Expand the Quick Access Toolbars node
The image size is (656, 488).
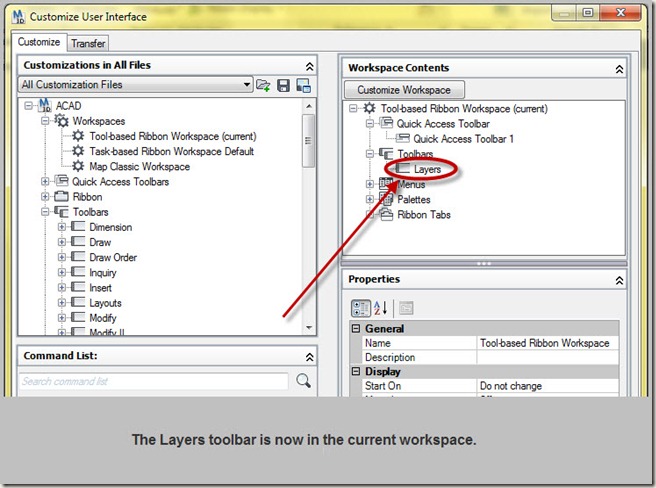(x=45, y=181)
